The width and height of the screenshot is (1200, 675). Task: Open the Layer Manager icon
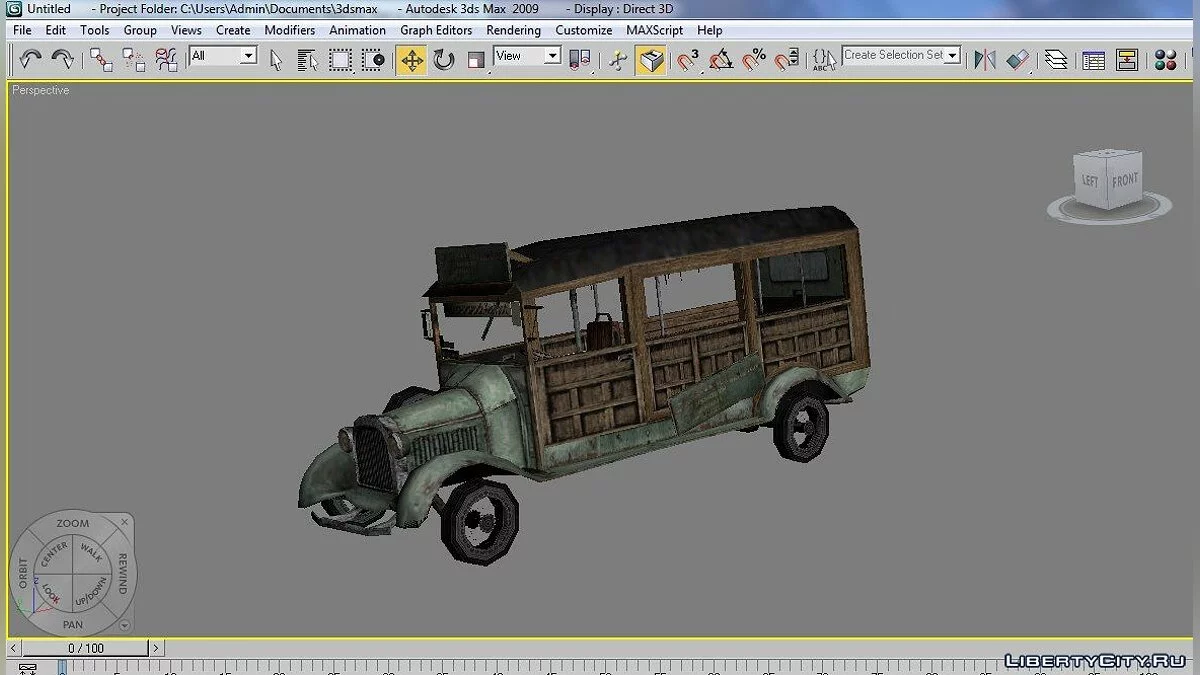coord(1056,60)
